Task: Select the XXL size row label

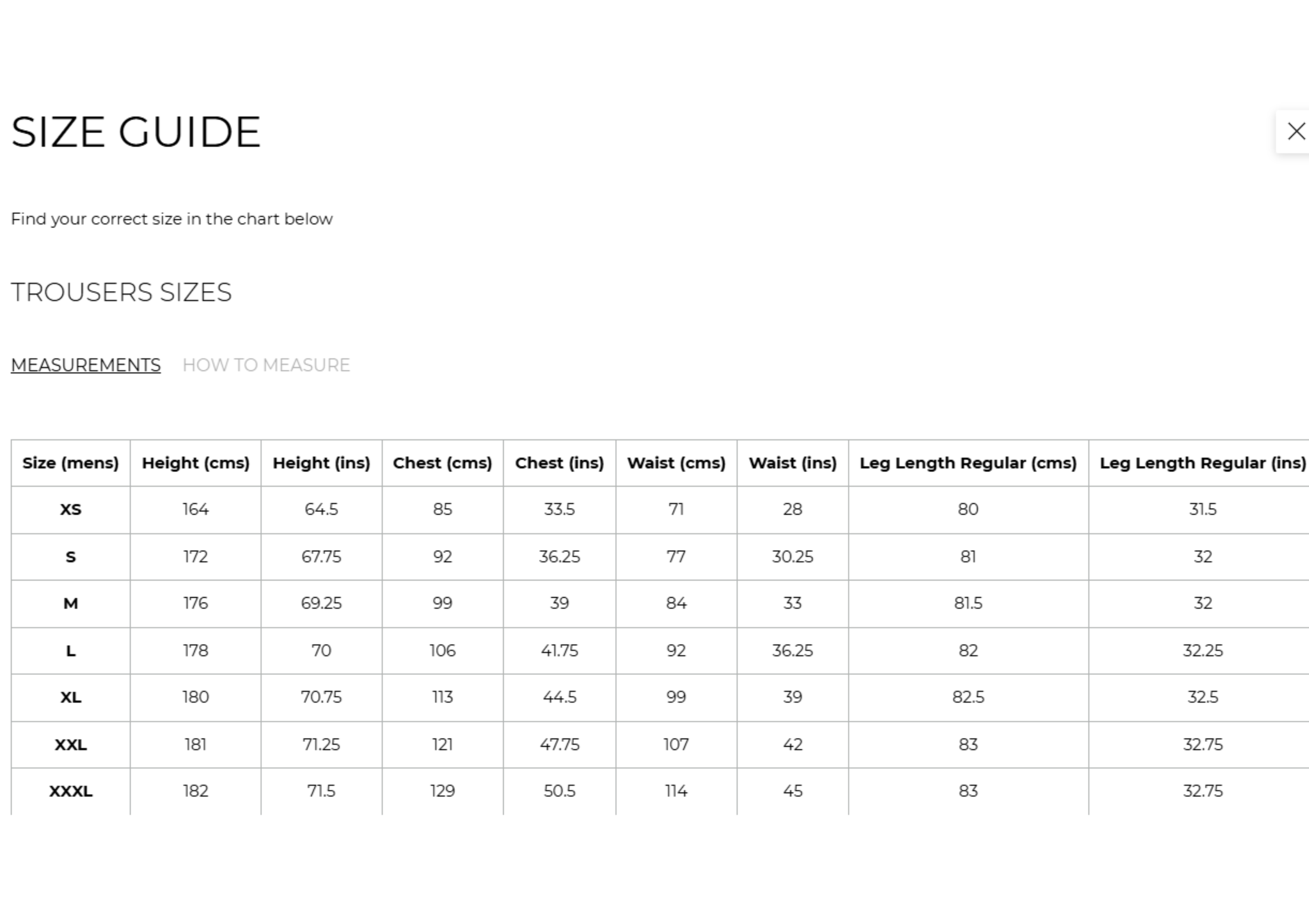Action: point(71,745)
